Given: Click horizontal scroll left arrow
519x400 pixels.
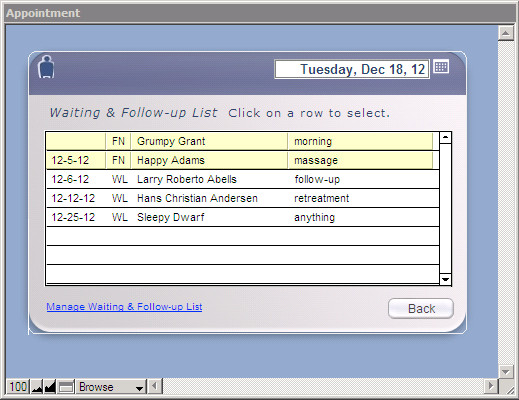Looking at the screenshot, I should pyautogui.click(x=154, y=386).
